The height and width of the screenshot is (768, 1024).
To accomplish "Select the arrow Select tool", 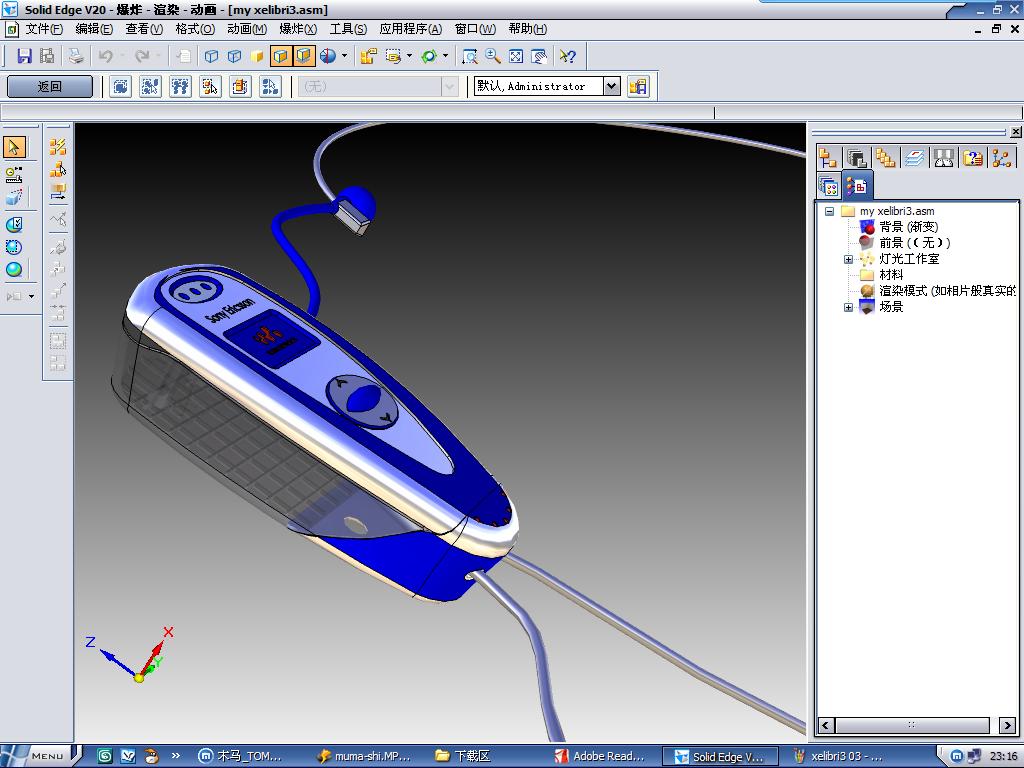I will click(x=14, y=147).
